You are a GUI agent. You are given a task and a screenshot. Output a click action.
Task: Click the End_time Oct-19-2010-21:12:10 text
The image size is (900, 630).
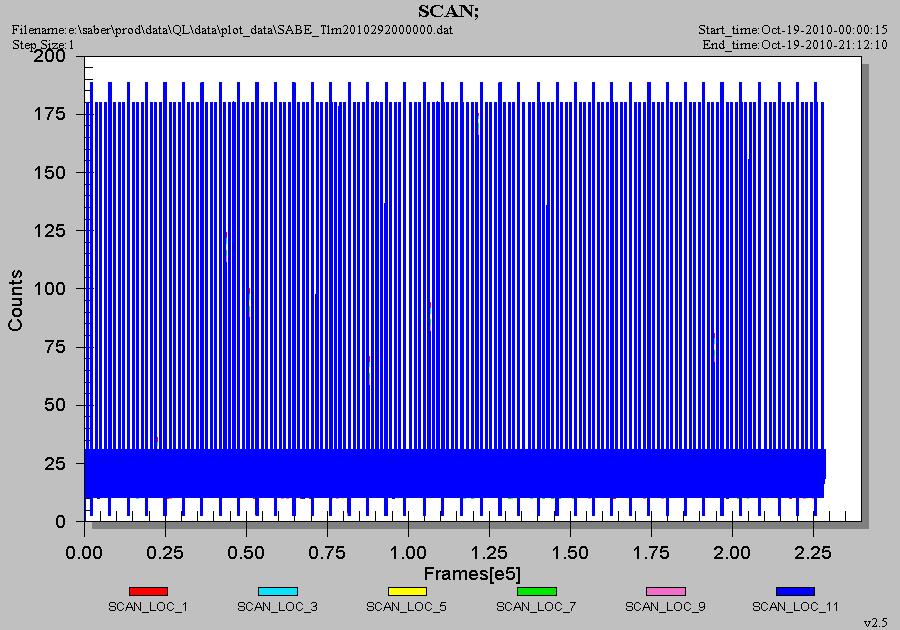tap(795, 45)
